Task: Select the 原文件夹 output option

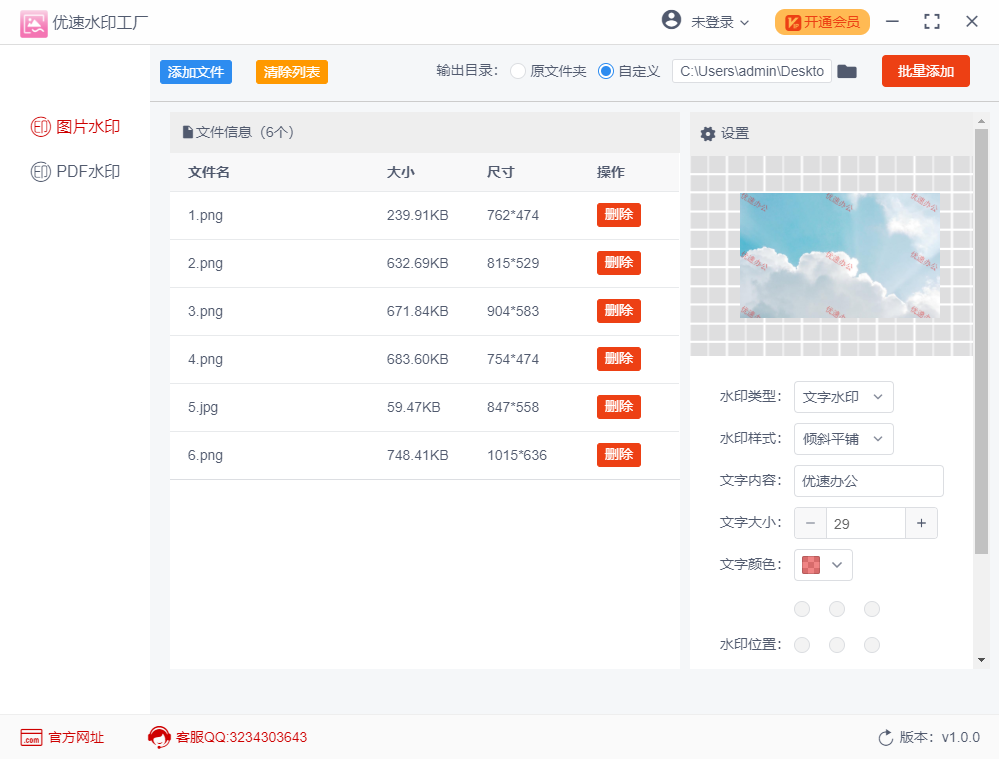Action: [x=518, y=71]
